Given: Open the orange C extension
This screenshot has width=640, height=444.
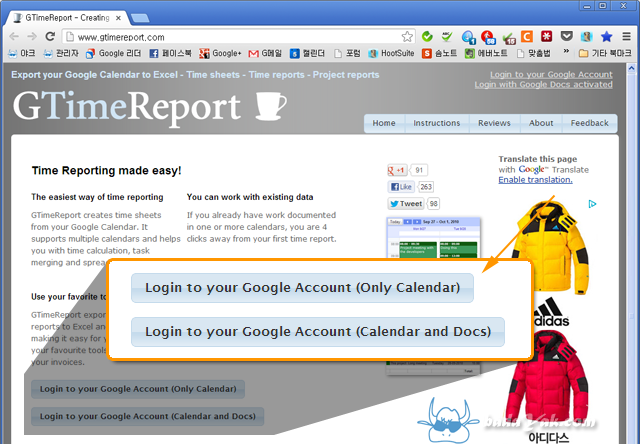Looking at the screenshot, I should click(x=527, y=37).
